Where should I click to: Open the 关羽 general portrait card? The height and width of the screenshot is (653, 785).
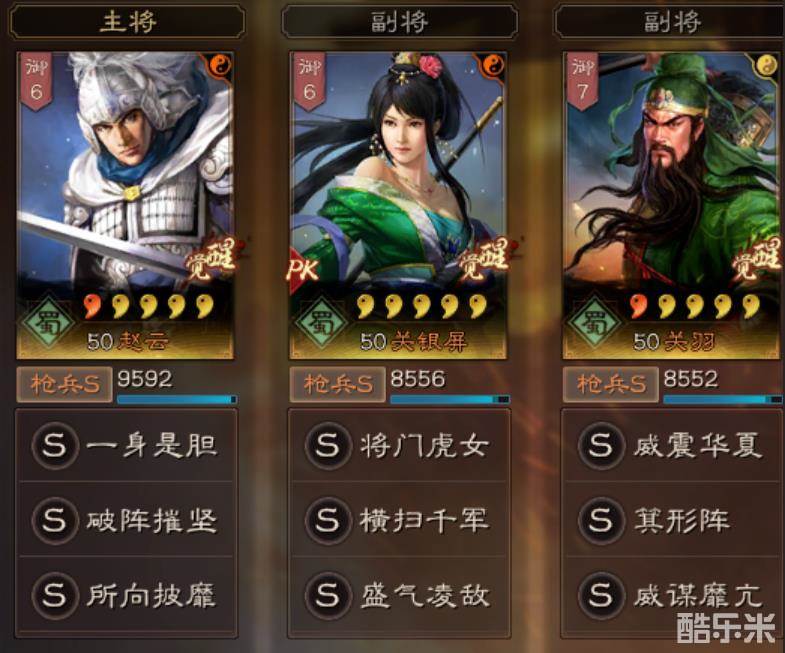click(673, 205)
